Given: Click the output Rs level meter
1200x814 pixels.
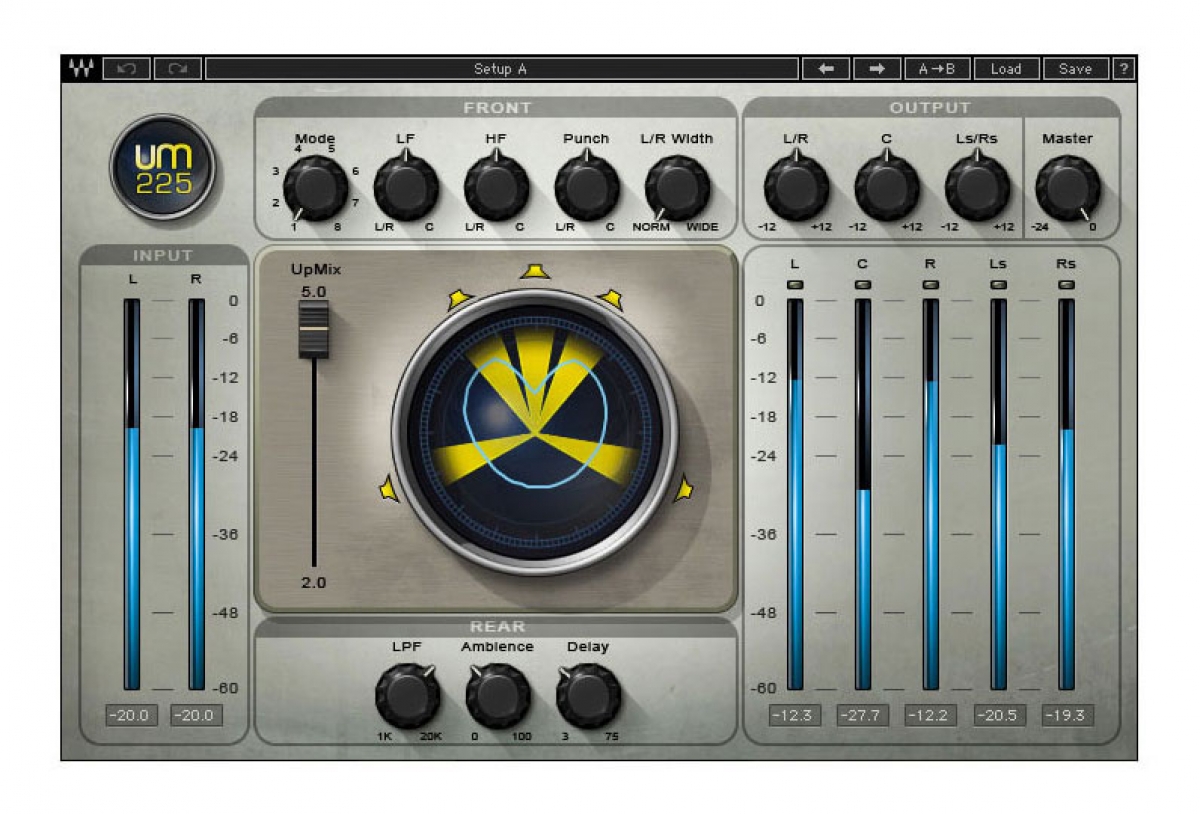Looking at the screenshot, I should tap(1067, 494).
